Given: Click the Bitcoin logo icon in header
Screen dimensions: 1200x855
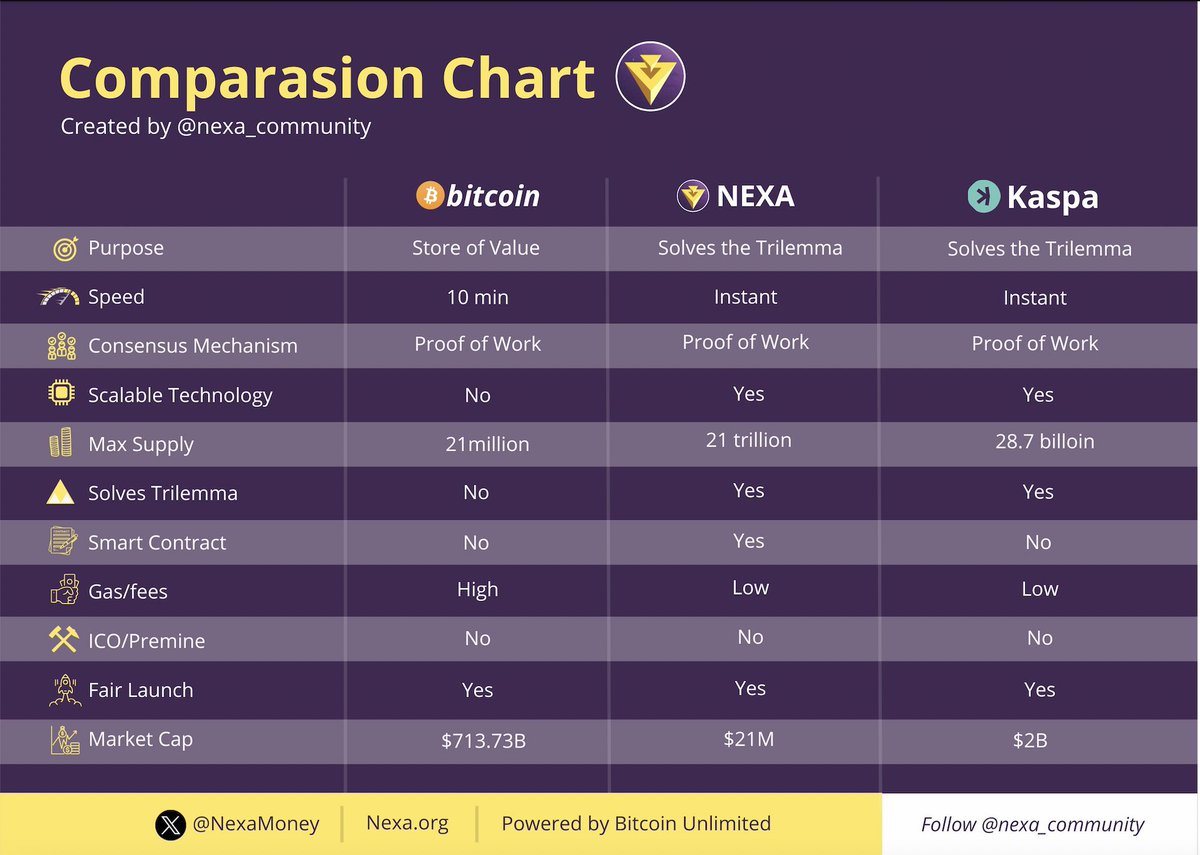Looking at the screenshot, I should [429, 196].
